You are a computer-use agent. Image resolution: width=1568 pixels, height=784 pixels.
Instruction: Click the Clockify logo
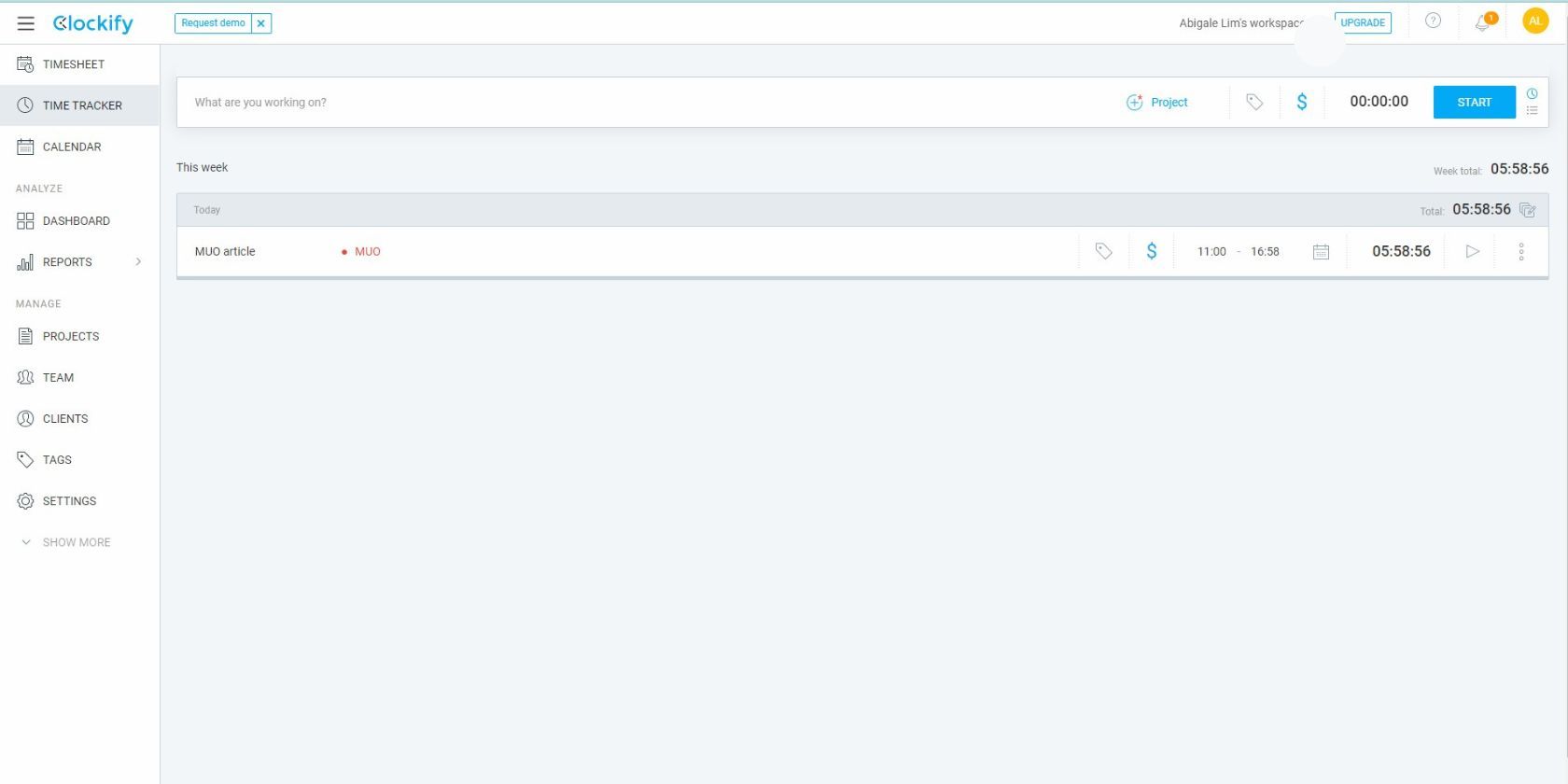[93, 23]
